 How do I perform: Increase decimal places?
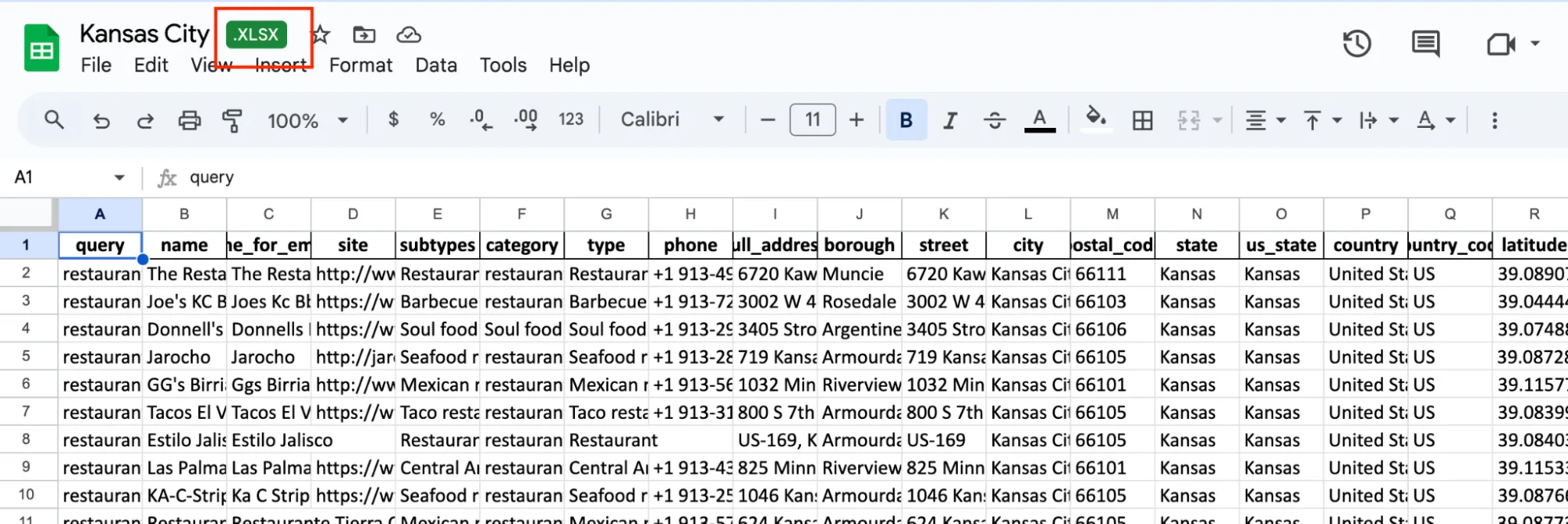tap(526, 120)
